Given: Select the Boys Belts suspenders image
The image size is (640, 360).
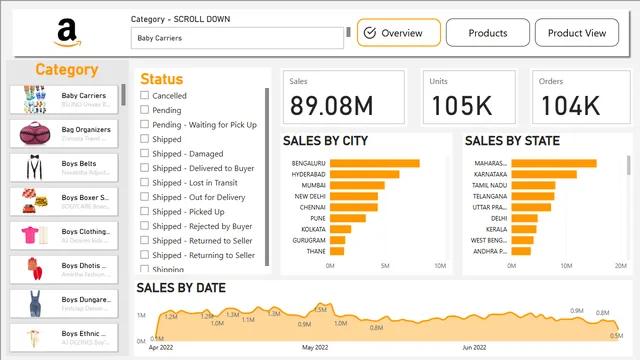Looking at the screenshot, I should click(x=35, y=167).
